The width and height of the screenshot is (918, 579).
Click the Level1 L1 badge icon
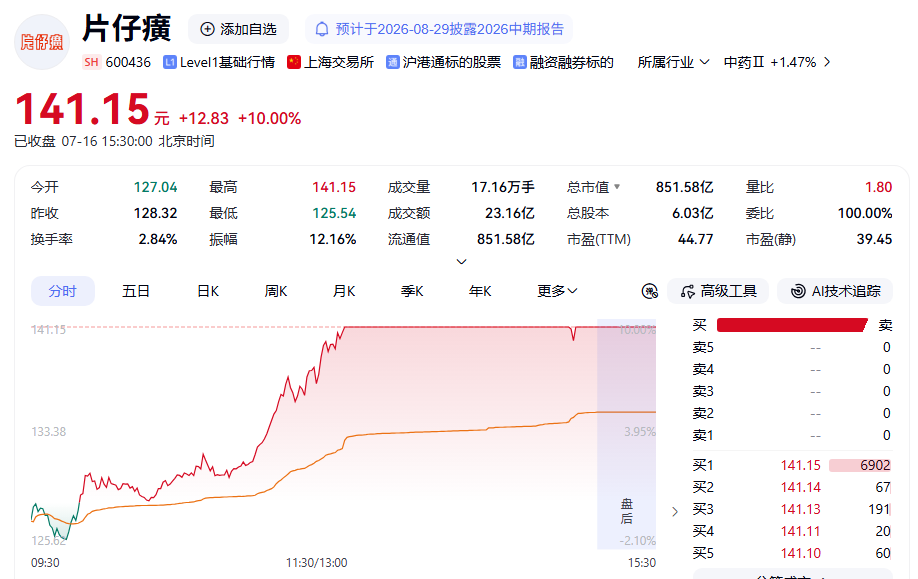tap(170, 62)
